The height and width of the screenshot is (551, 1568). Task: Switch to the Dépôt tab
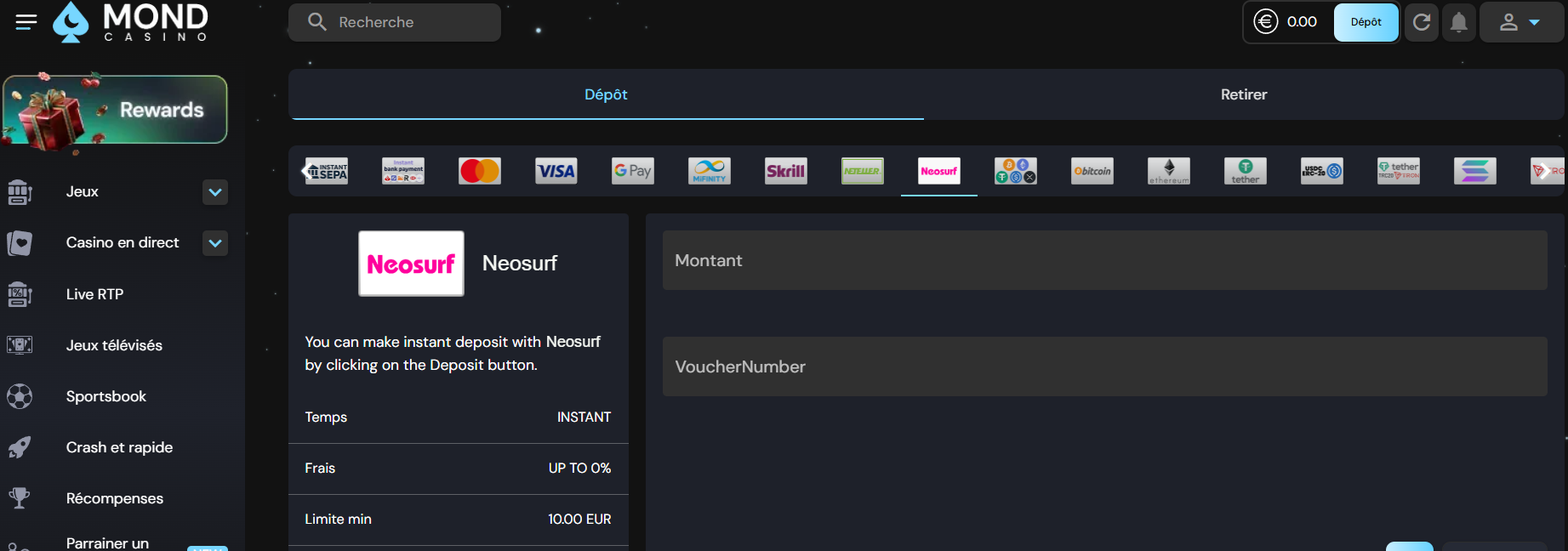(606, 94)
